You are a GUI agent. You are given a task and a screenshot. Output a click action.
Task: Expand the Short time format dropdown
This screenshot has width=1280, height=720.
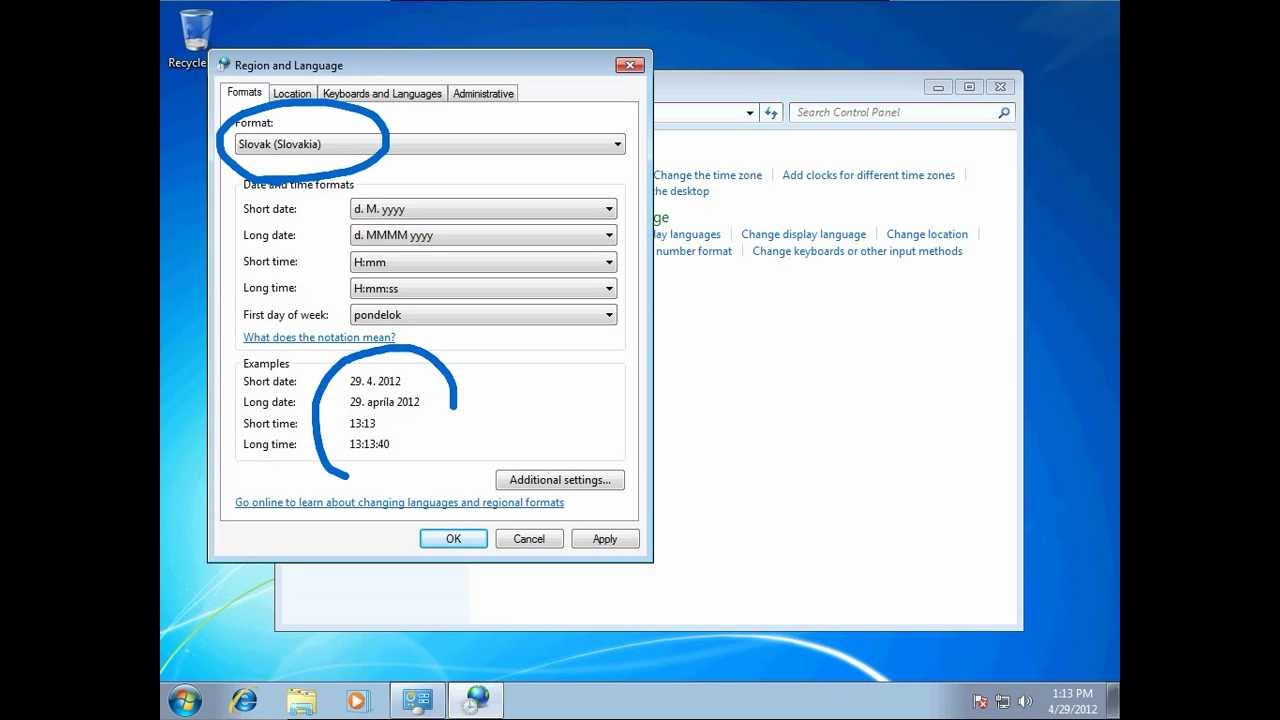click(483, 262)
